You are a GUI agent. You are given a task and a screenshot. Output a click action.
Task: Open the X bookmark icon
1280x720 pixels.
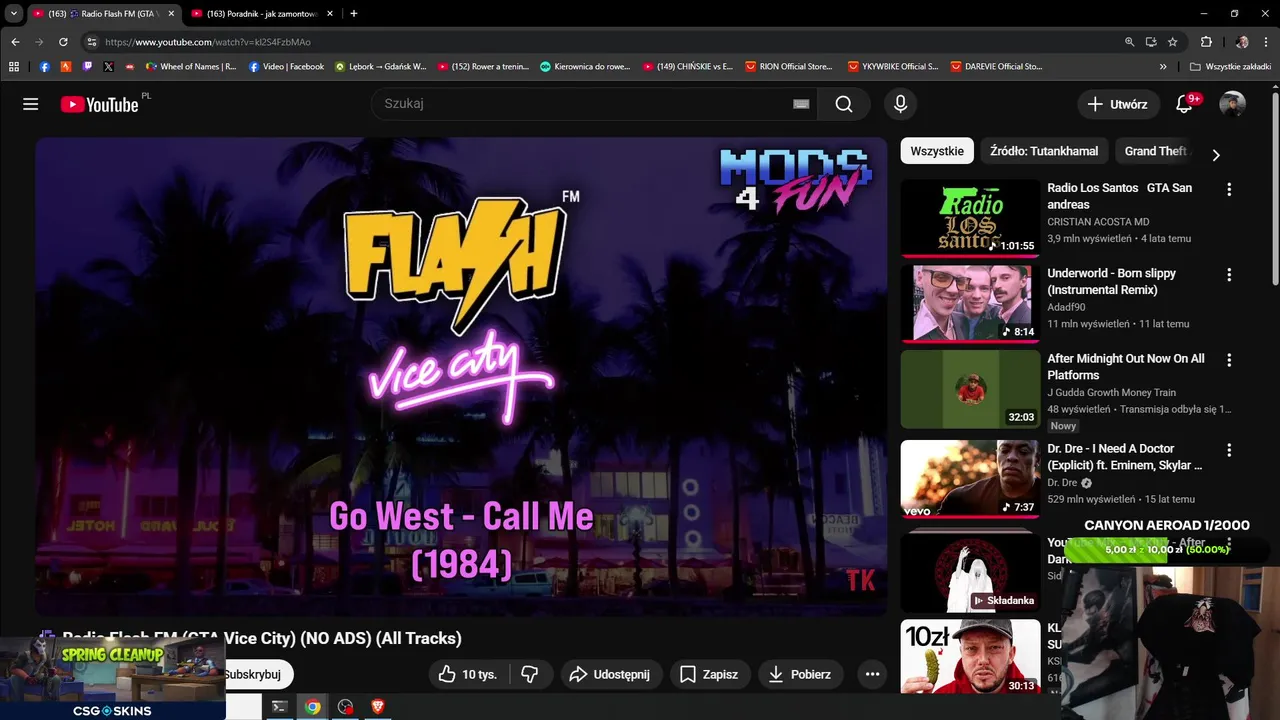(108, 67)
